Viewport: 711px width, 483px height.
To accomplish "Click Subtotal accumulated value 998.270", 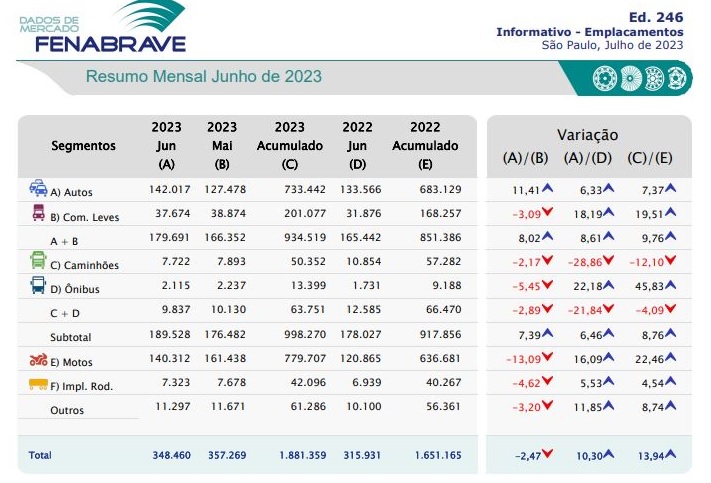I will click(305, 334).
